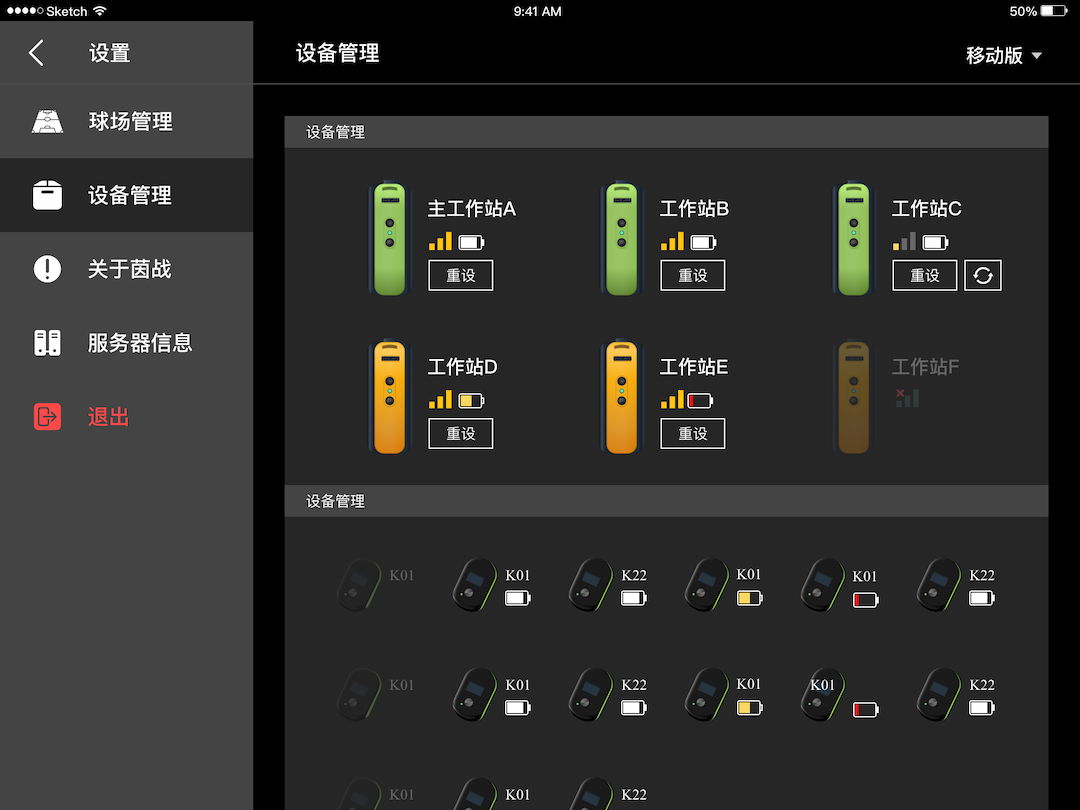The width and height of the screenshot is (1080, 810).
Task: Open the 移动版 dropdown menu
Action: click(1003, 56)
